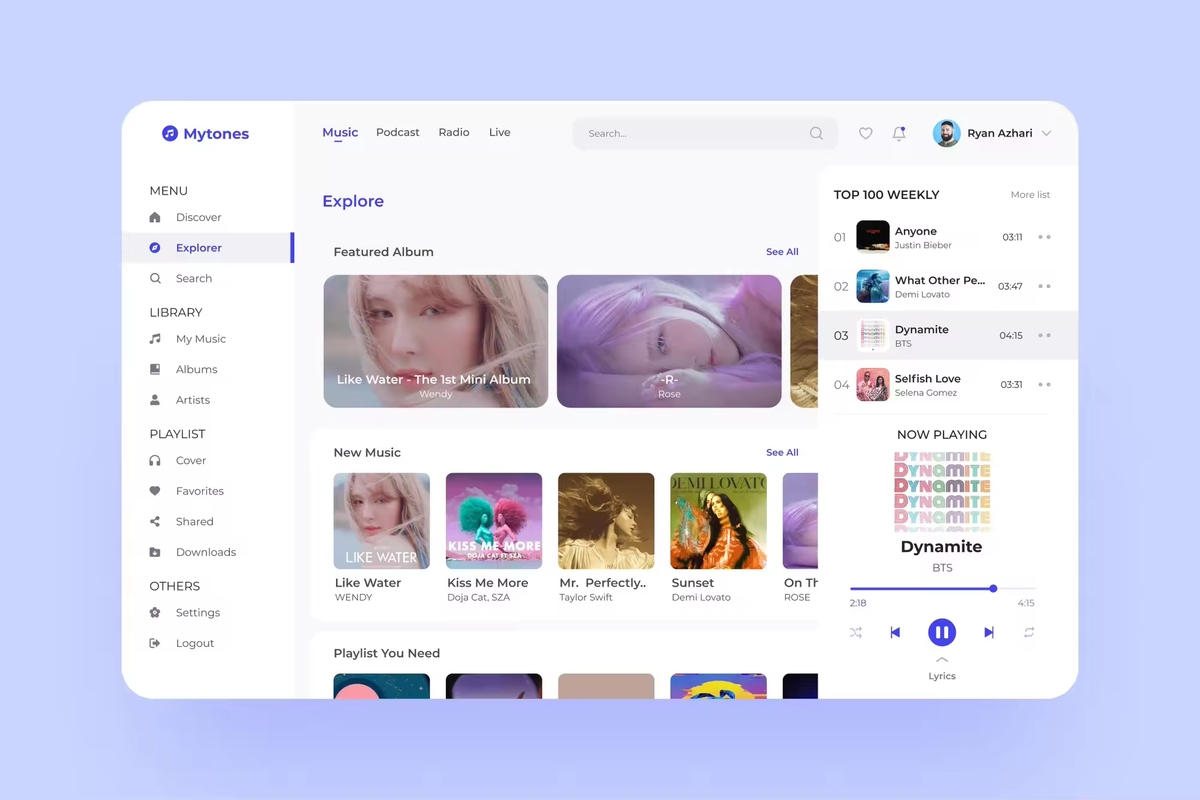Viewport: 1200px width, 800px height.
Task: Click the Dynamite song progress slider
Action: (x=942, y=589)
